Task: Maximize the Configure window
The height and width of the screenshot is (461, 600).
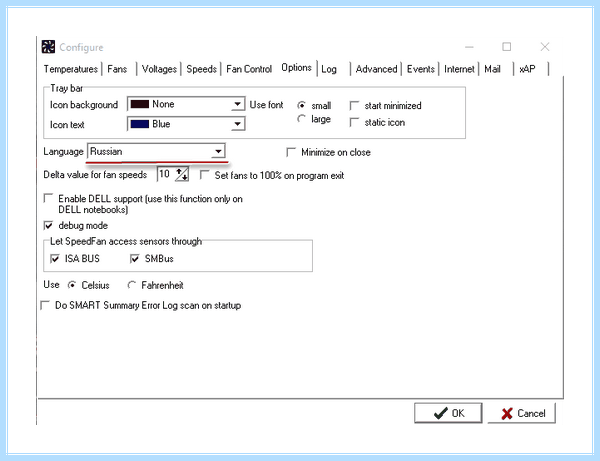Action: coord(507,47)
